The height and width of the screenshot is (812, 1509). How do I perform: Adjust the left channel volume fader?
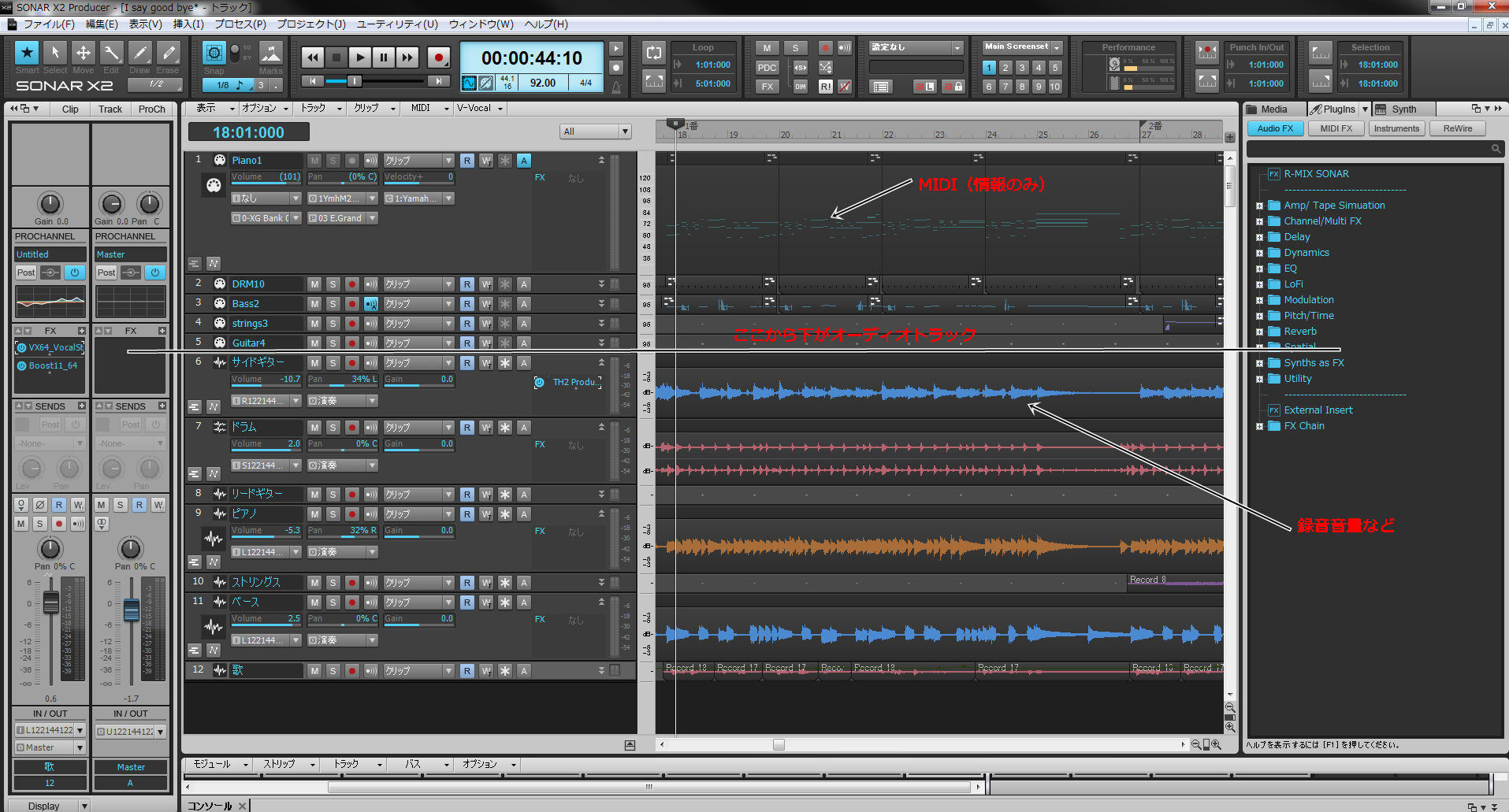[50, 603]
